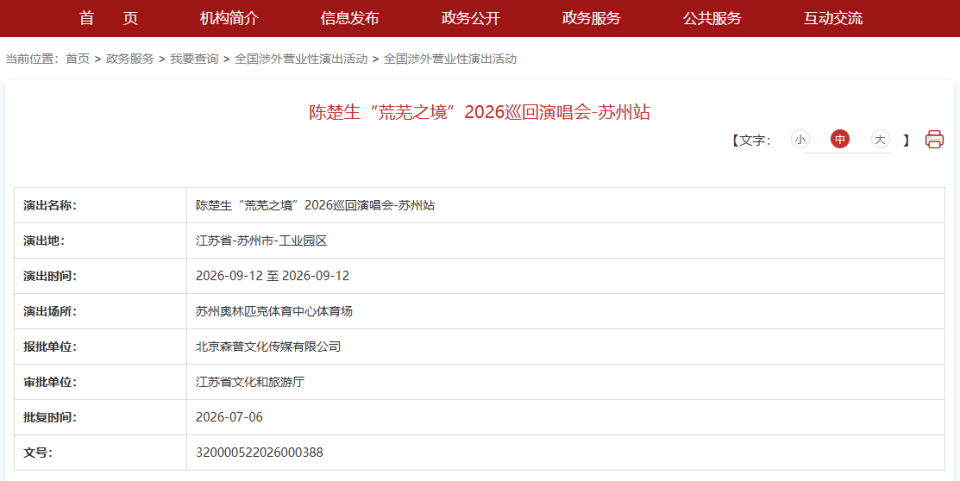Screen dimensions: 960x481
Task: Click the 演出名称: row label
Action: click(x=50, y=206)
